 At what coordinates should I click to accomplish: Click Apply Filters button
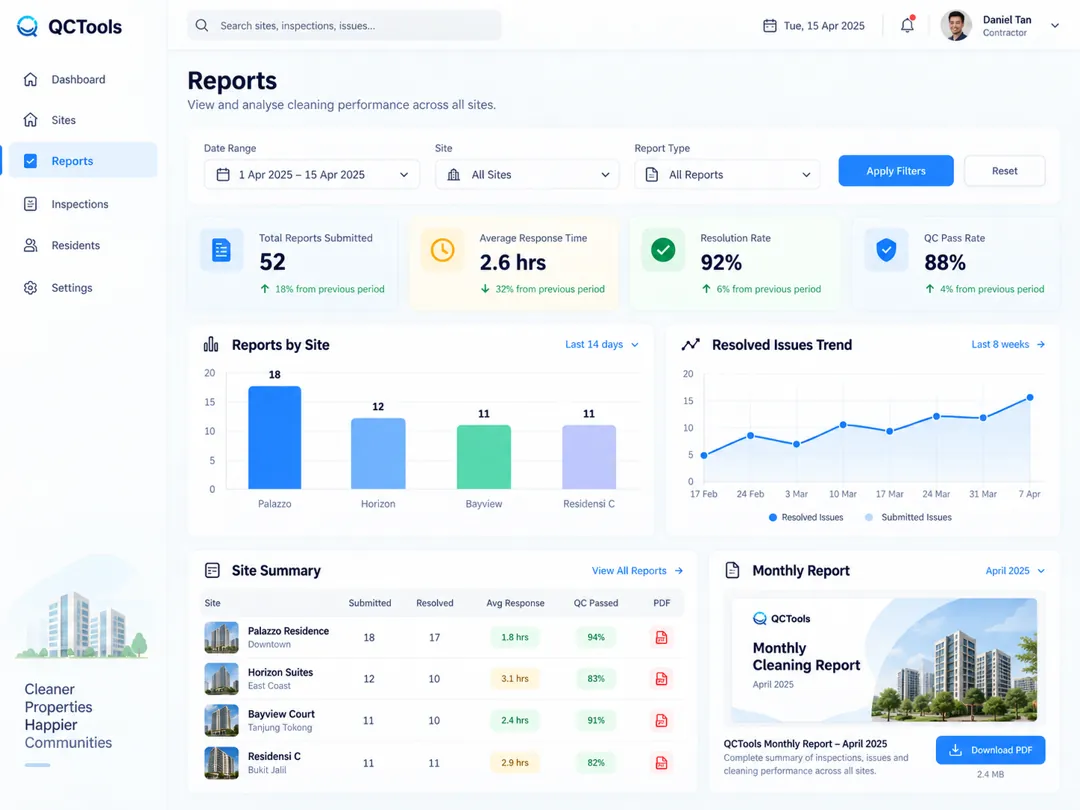[895, 171]
